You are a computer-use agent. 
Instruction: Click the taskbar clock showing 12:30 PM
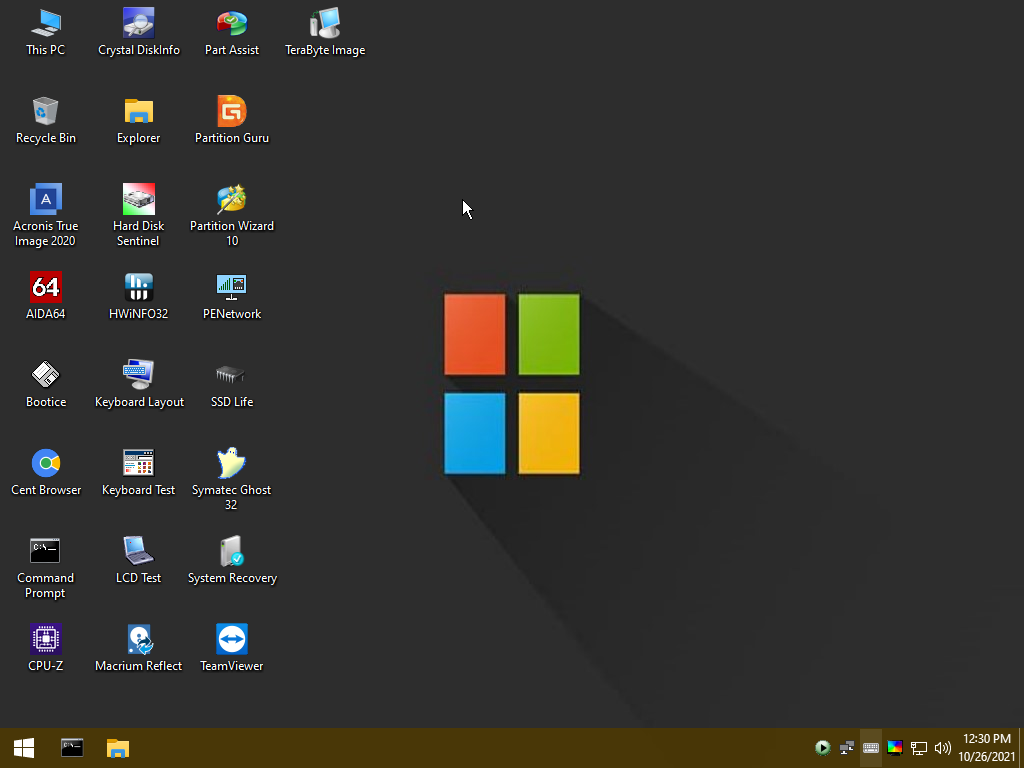987,748
